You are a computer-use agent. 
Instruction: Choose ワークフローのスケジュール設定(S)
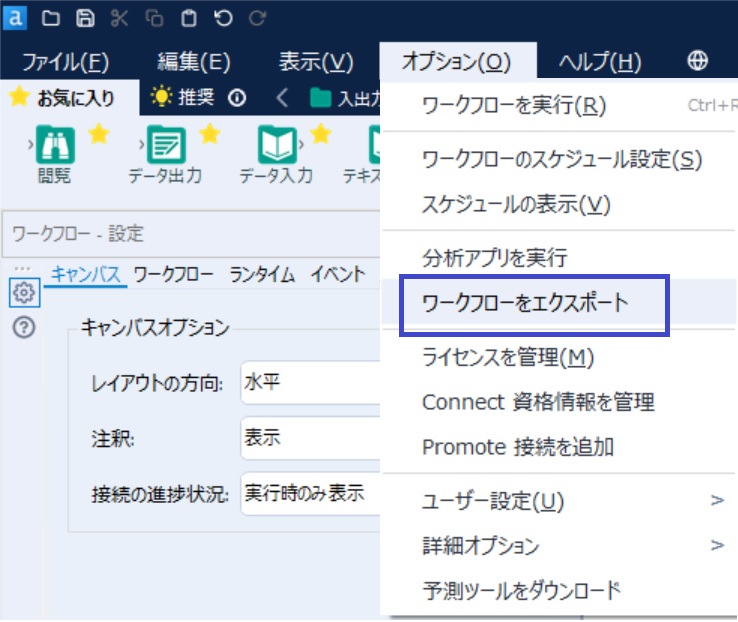(x=559, y=159)
